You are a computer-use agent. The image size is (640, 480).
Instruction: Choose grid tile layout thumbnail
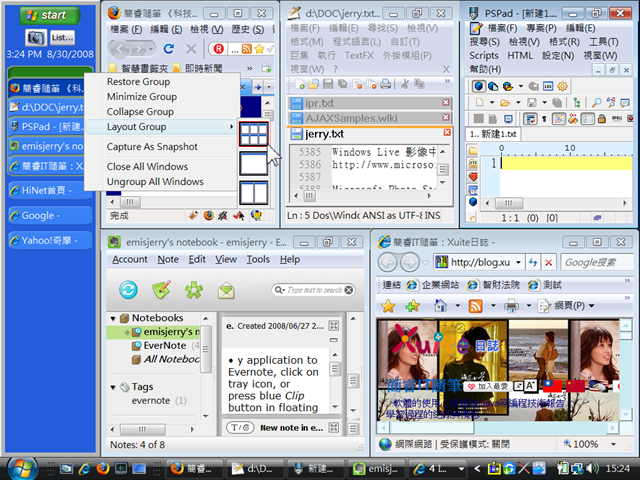(x=253, y=134)
